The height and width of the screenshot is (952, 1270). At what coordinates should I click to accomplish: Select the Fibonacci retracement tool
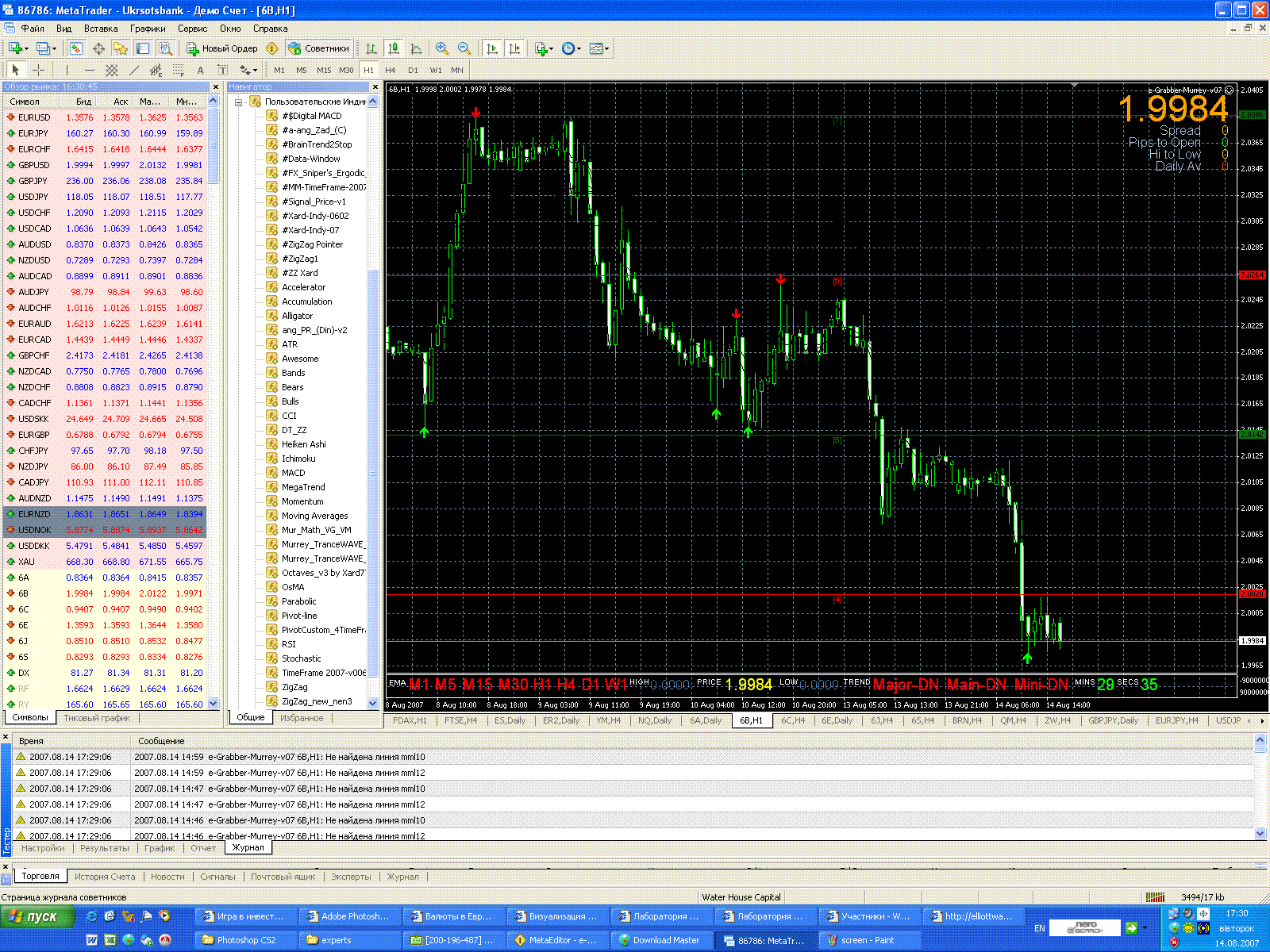[x=179, y=70]
